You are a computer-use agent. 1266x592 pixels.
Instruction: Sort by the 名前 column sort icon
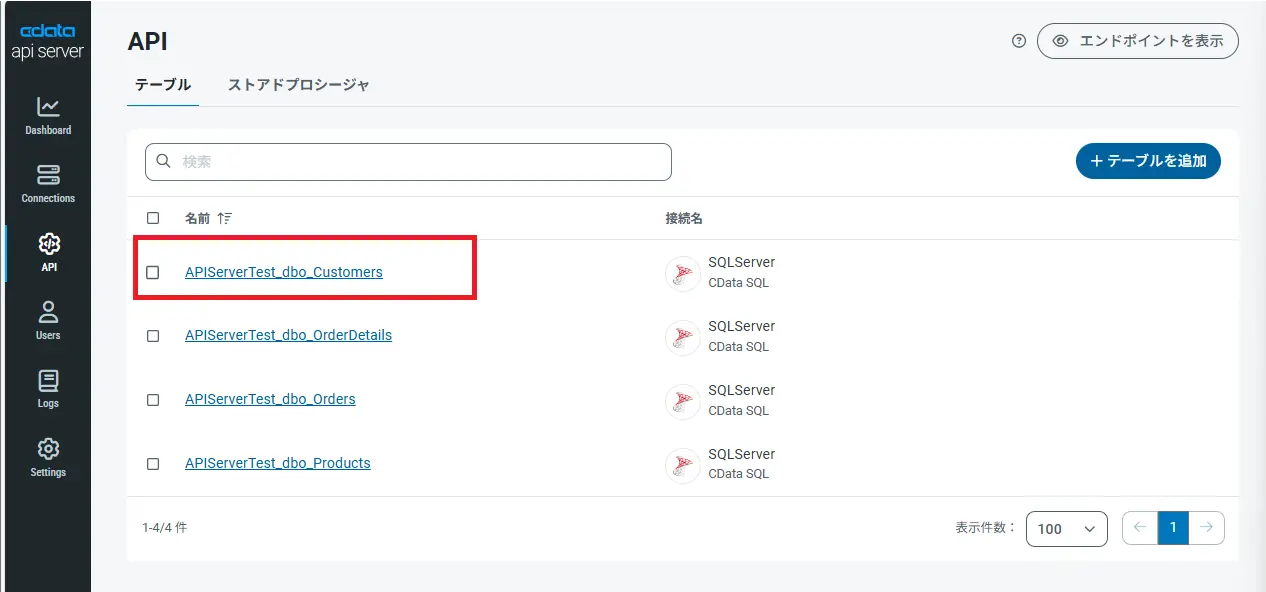(224, 218)
